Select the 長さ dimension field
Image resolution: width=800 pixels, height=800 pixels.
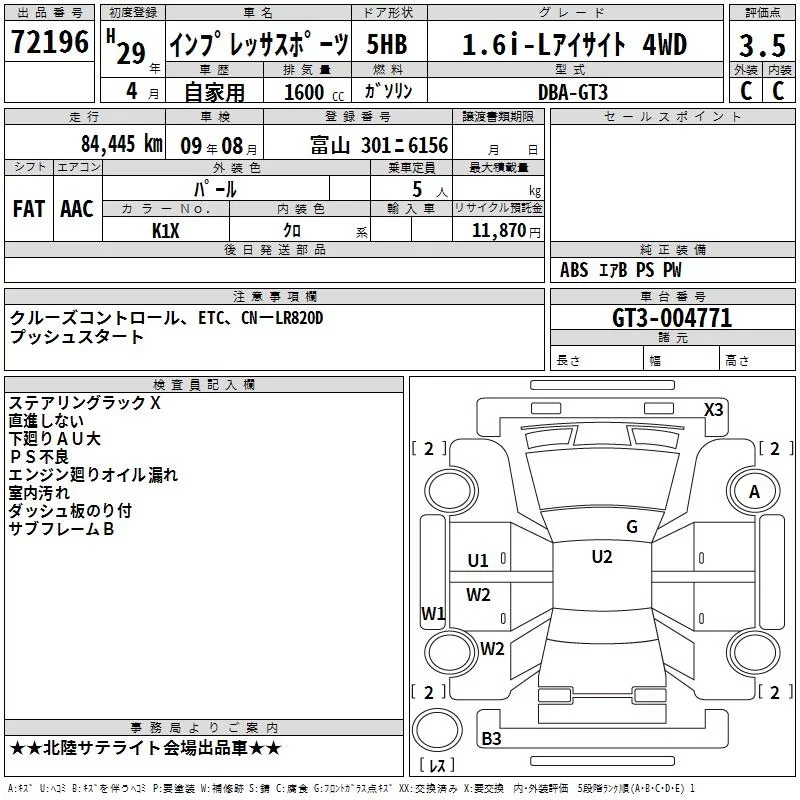pos(596,360)
